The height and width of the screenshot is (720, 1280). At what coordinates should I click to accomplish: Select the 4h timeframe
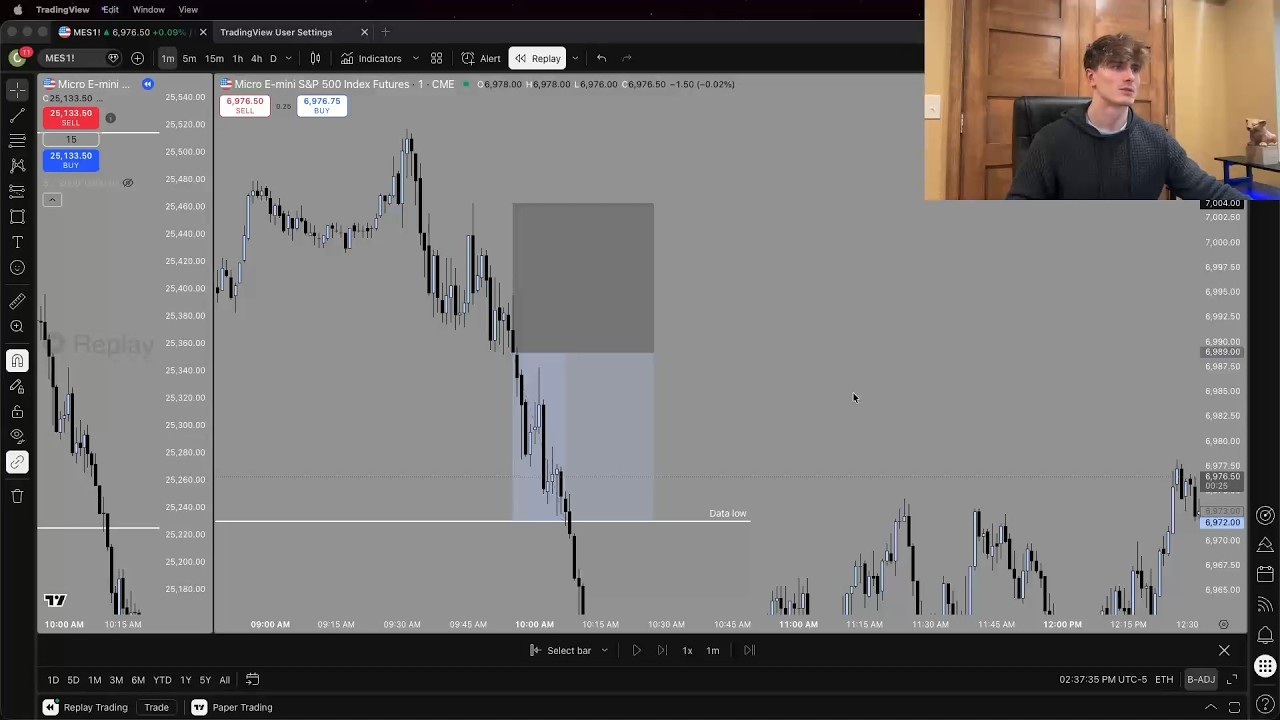(256, 58)
